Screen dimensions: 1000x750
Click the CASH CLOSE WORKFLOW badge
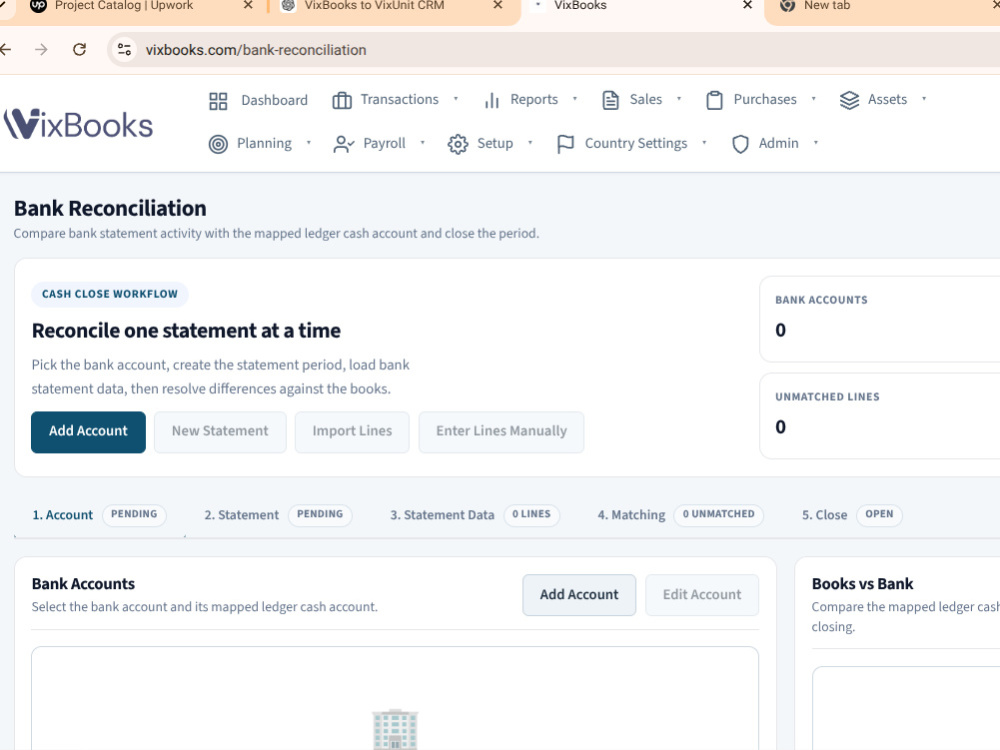[110, 294]
